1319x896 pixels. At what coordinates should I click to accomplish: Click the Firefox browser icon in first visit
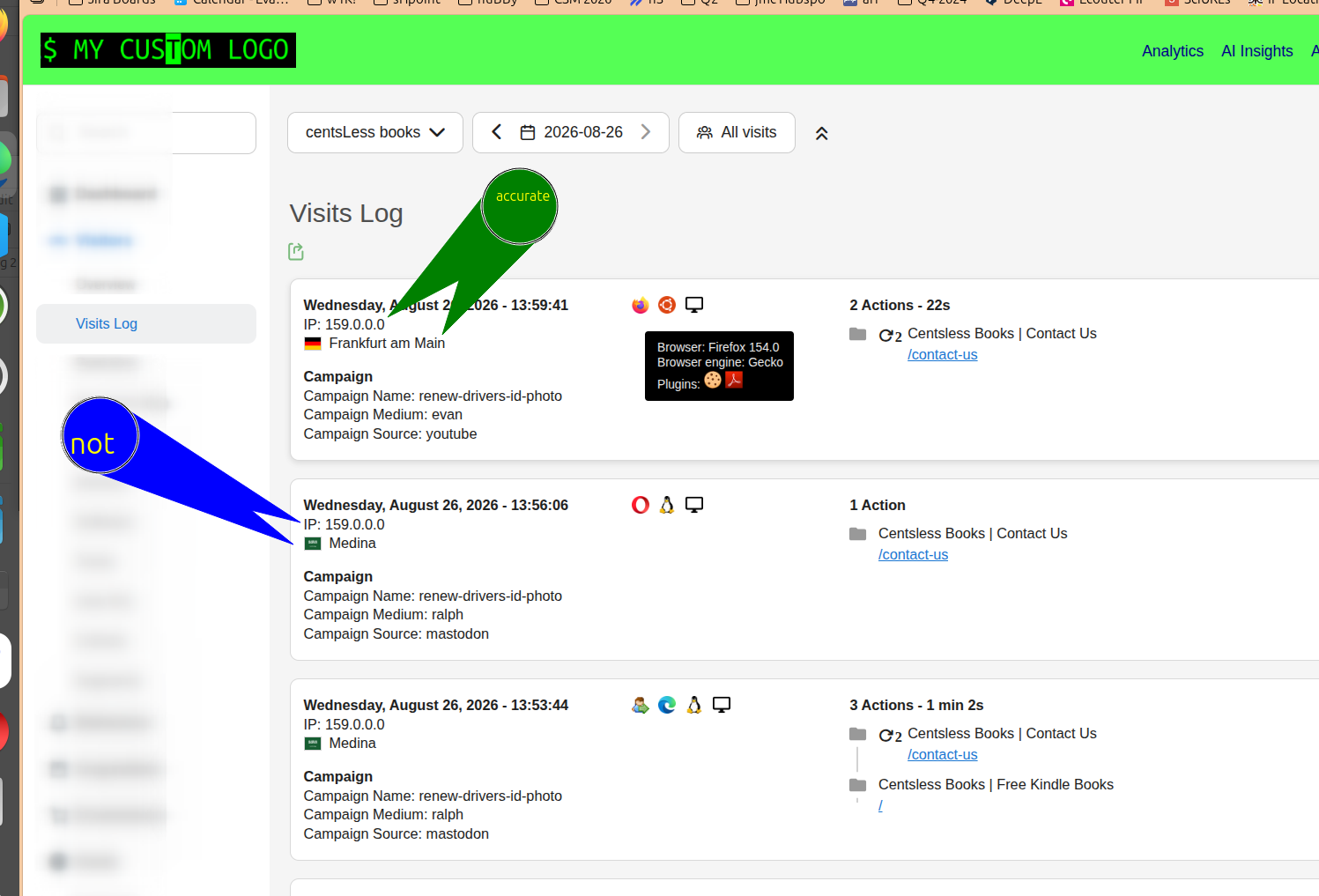(x=641, y=305)
